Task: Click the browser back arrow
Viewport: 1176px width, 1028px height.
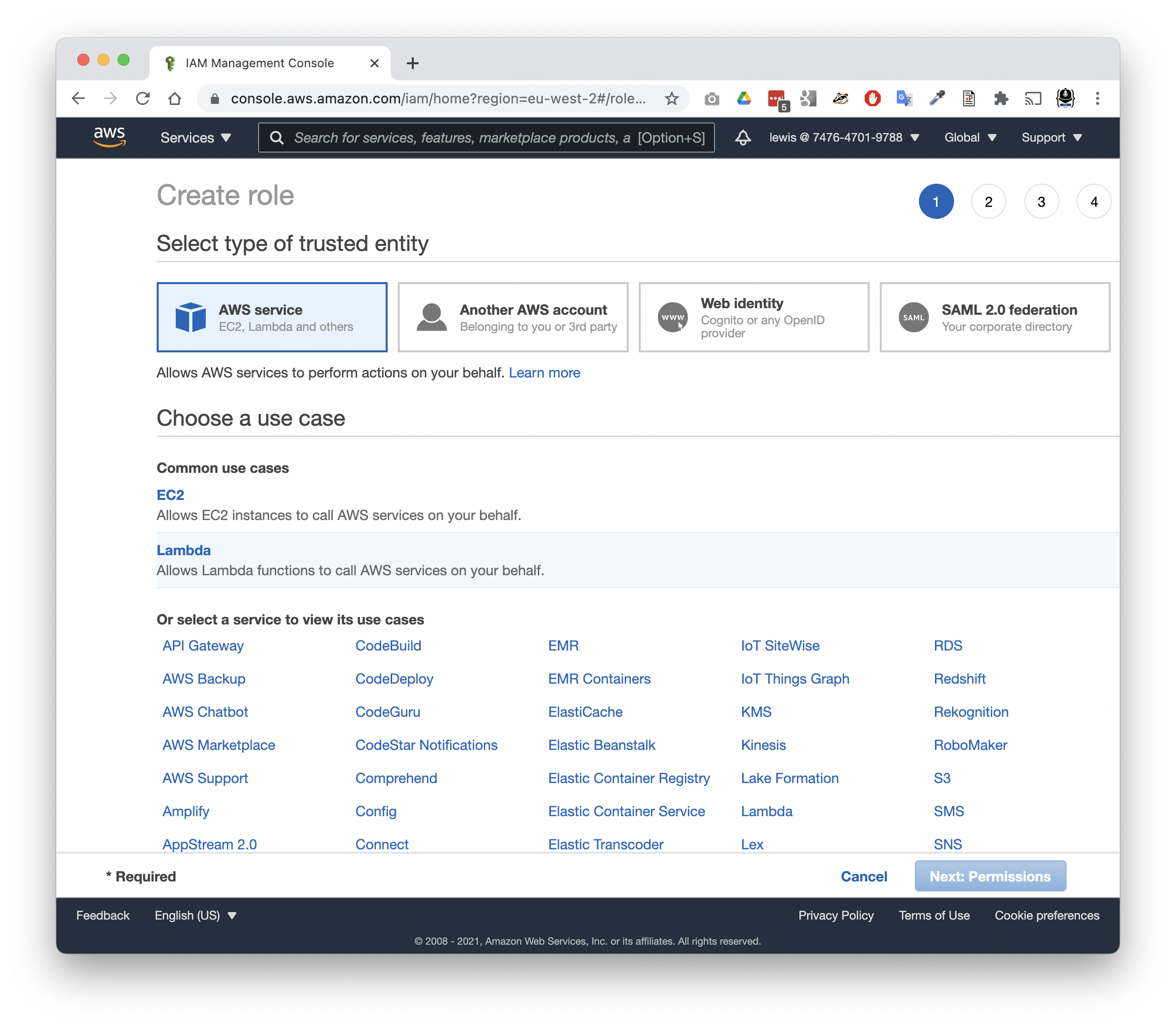Action: pyautogui.click(x=79, y=99)
